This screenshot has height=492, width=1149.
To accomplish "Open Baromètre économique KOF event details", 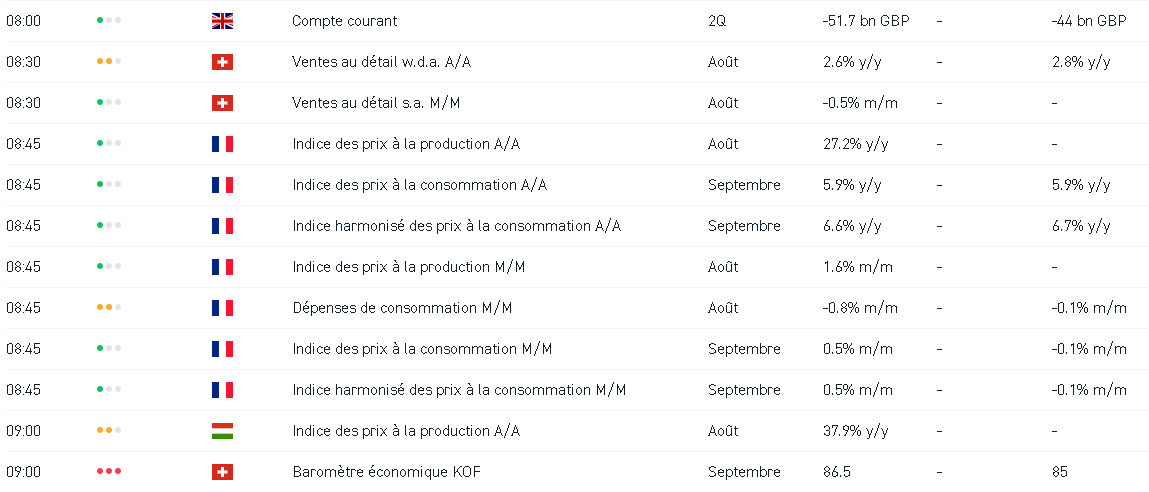I will [x=386, y=472].
